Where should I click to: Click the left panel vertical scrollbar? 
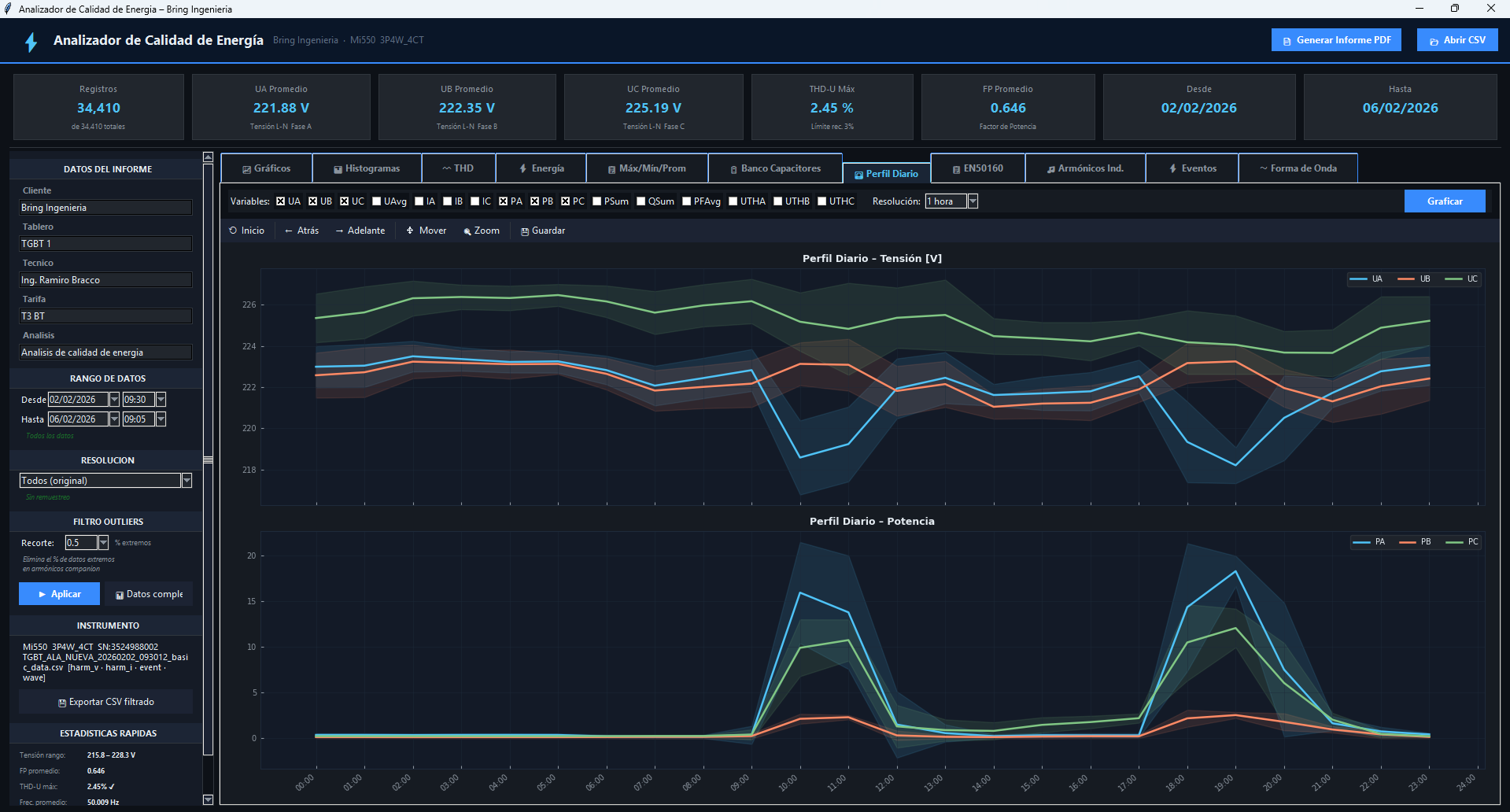208,460
